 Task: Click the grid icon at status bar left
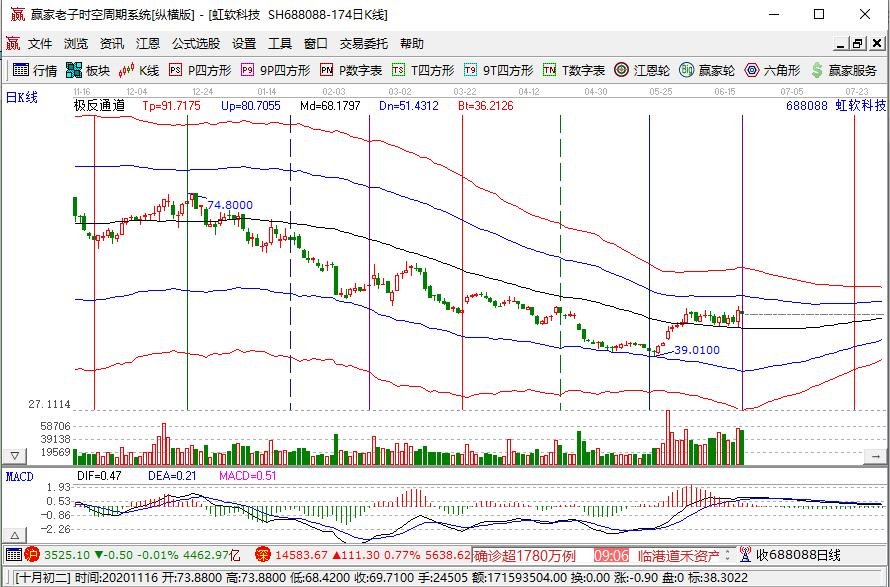pos(14,555)
